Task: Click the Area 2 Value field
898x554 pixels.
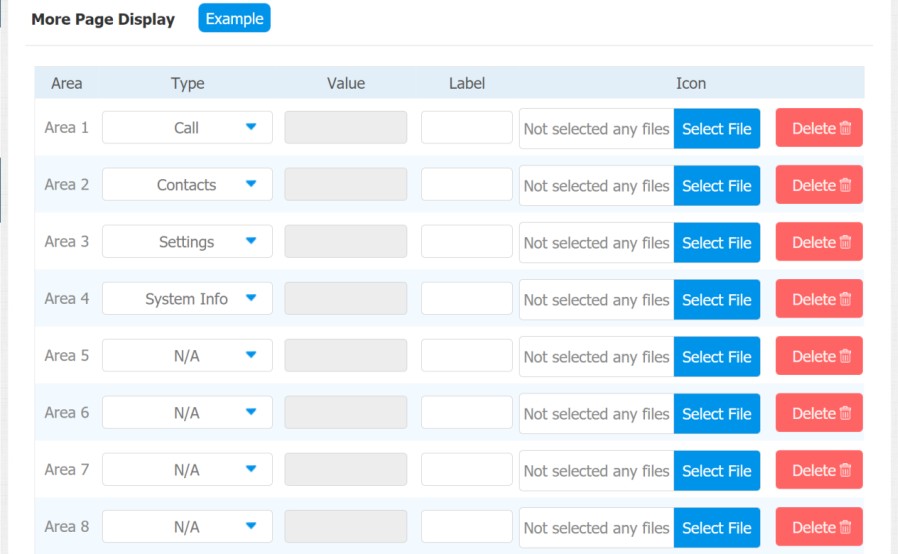Action: [x=346, y=184]
